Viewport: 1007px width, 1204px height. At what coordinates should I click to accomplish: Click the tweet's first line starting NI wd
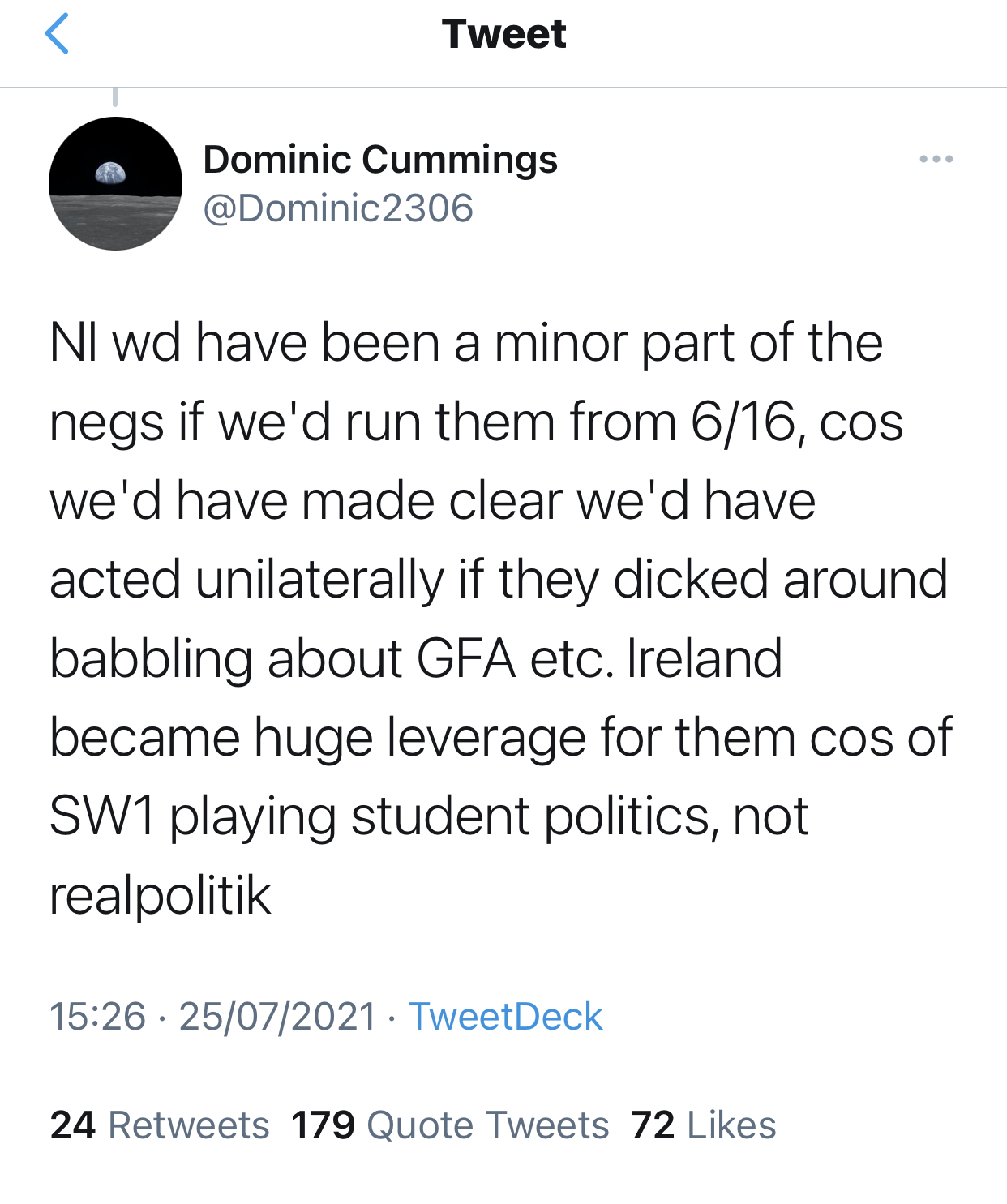pos(465,343)
